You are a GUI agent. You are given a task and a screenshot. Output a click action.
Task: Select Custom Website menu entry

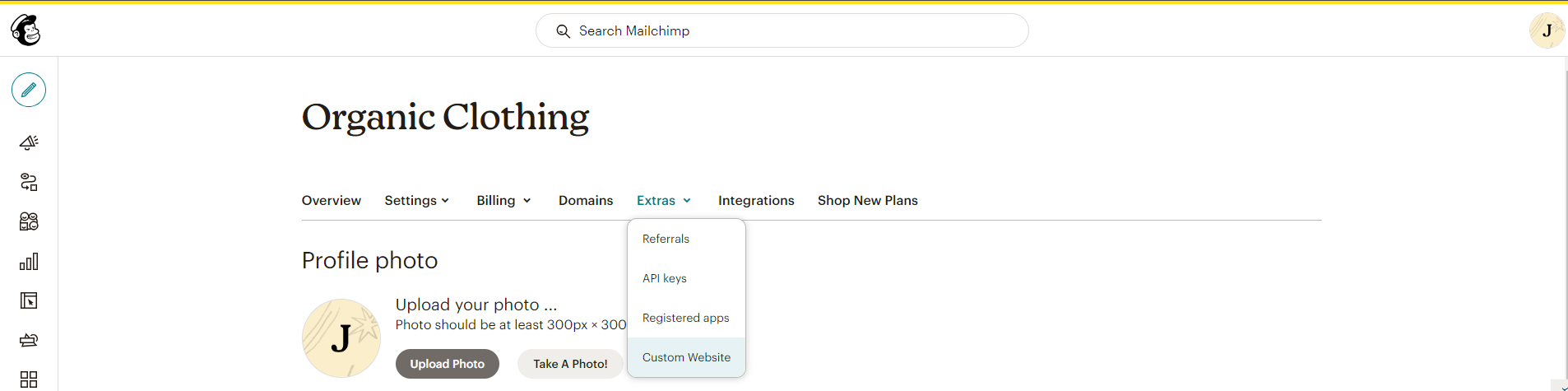(686, 357)
